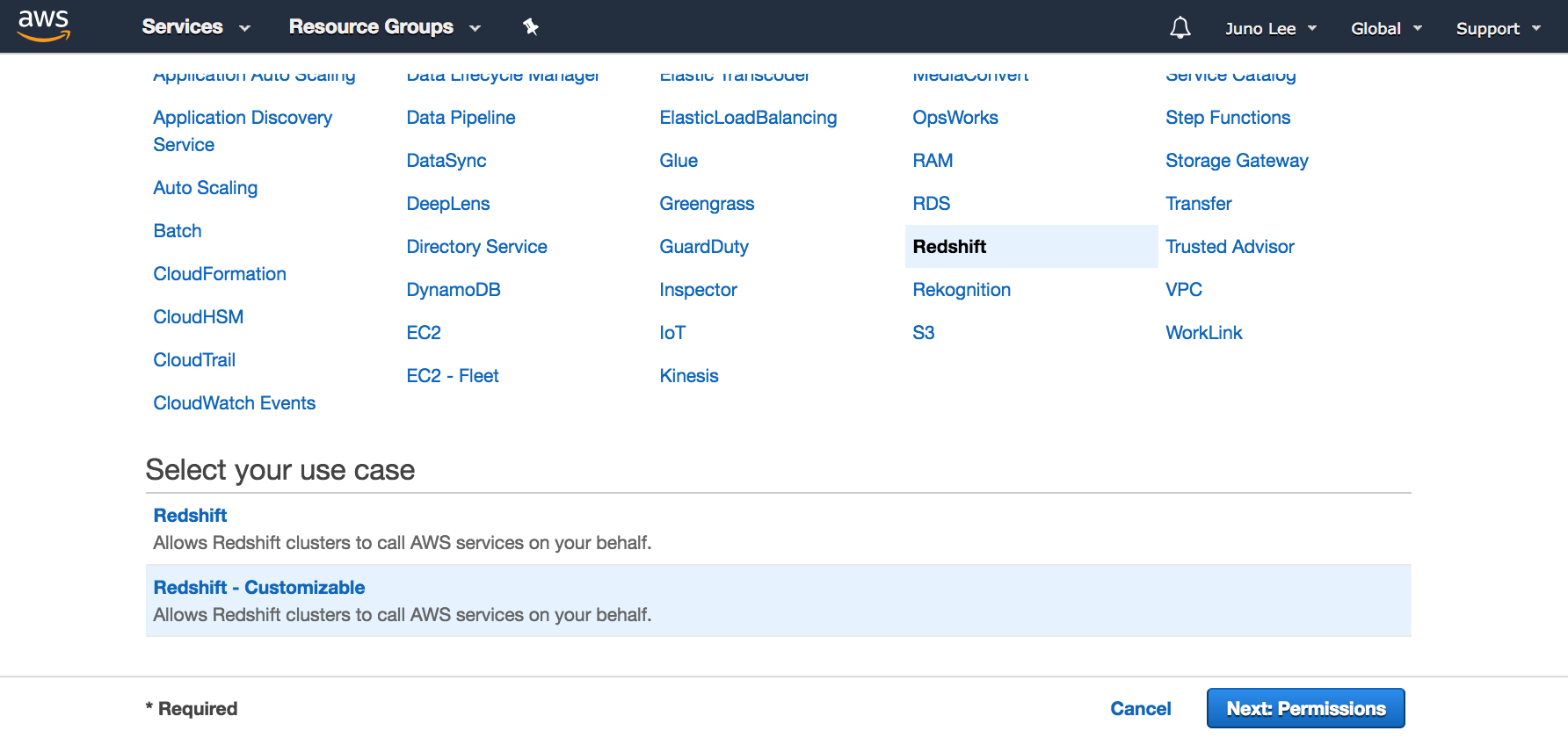Choose the IoT service link
The height and width of the screenshot is (738, 1568).
point(672,333)
